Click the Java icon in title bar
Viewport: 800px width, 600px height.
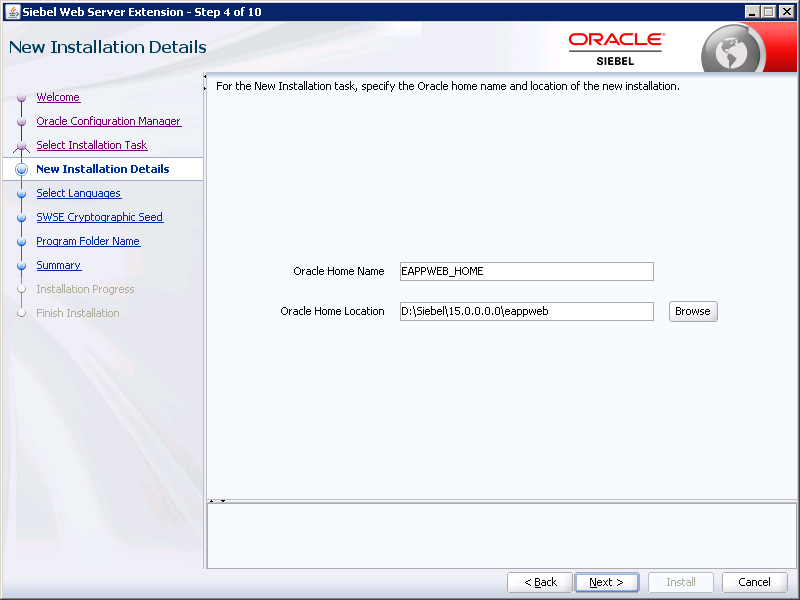pyautogui.click(x=12, y=11)
